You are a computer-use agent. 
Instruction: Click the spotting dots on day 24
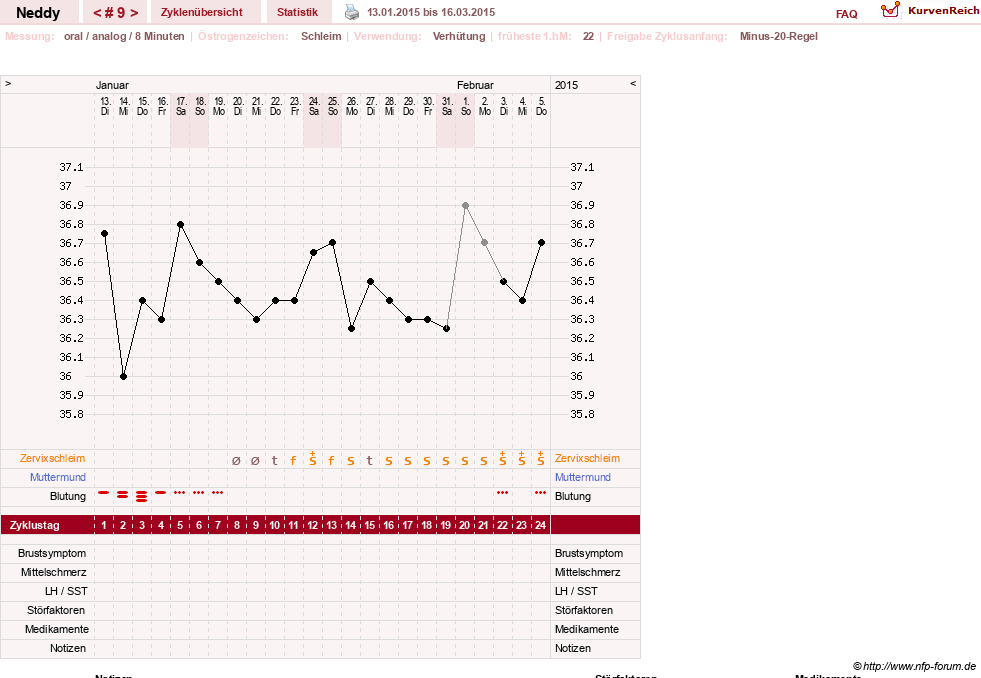click(x=541, y=493)
